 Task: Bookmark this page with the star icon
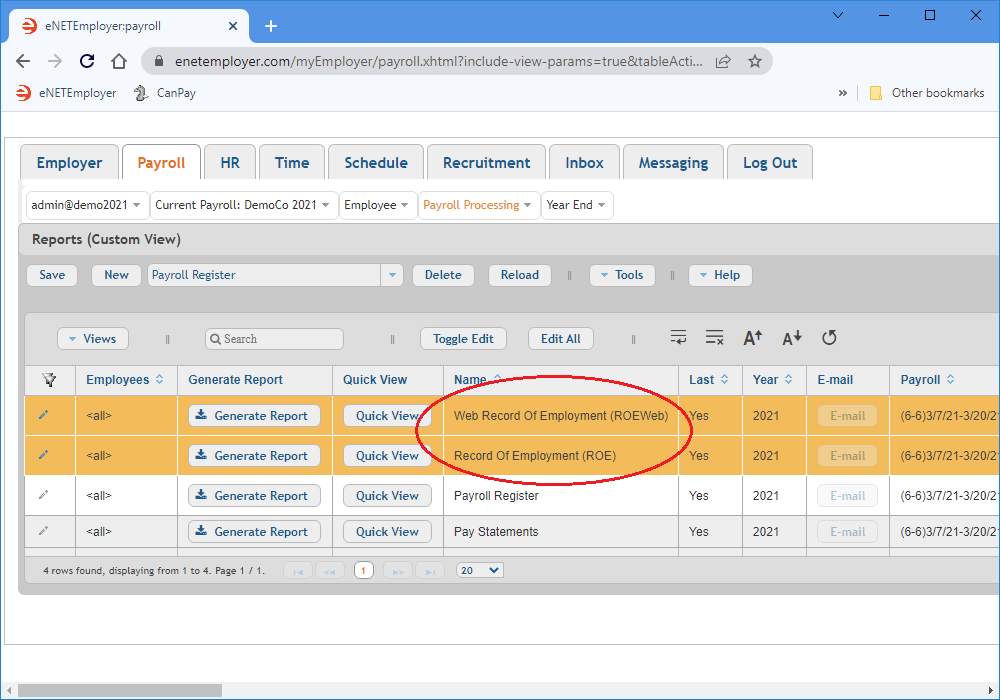tap(755, 61)
